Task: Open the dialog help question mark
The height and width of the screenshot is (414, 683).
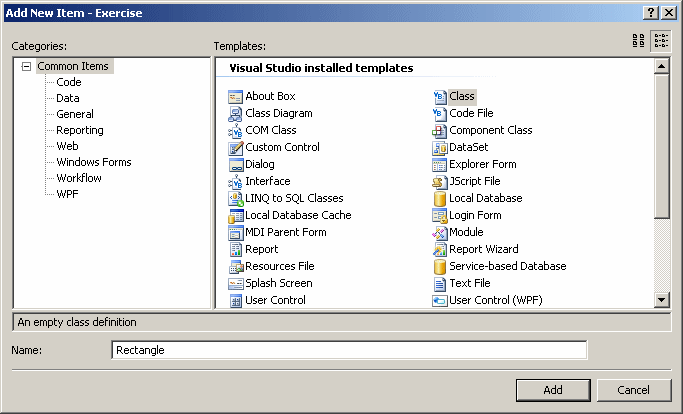Action: (x=651, y=13)
